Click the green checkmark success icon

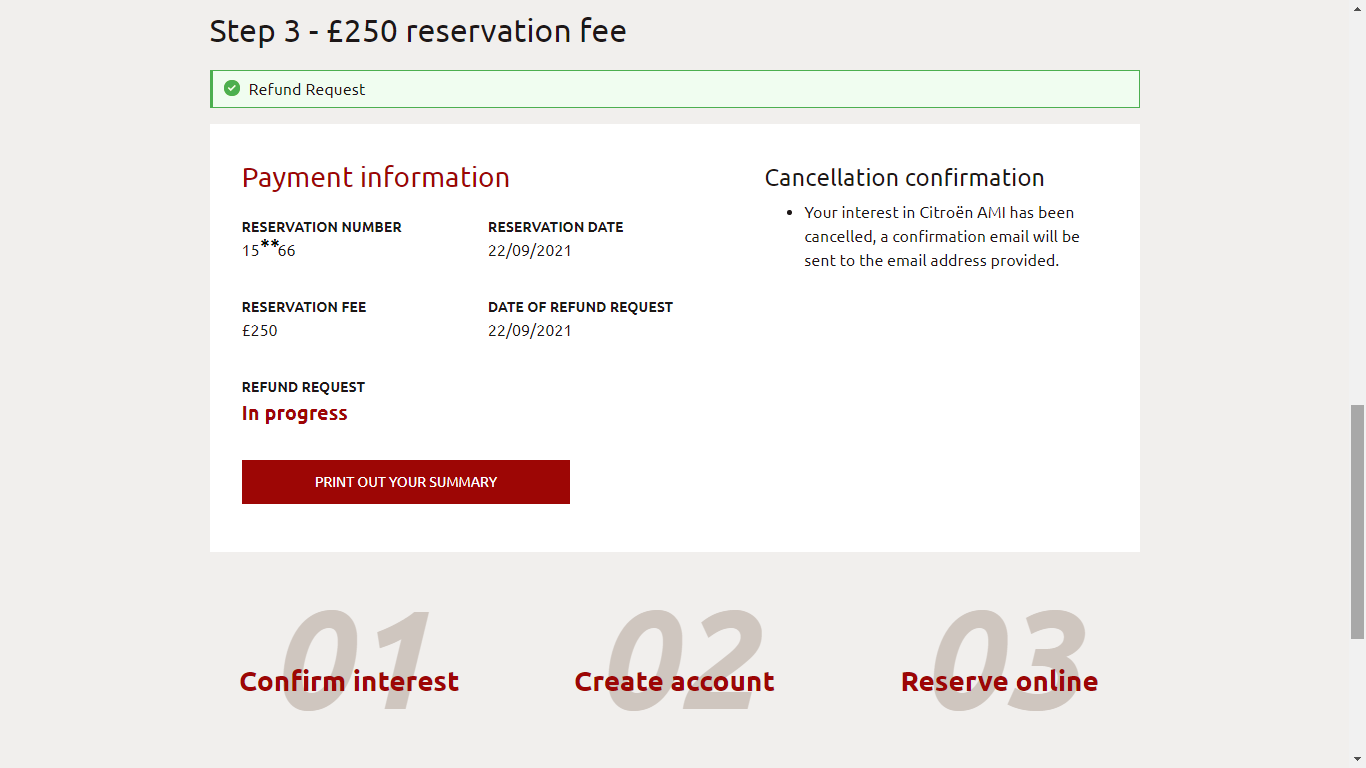pos(232,89)
